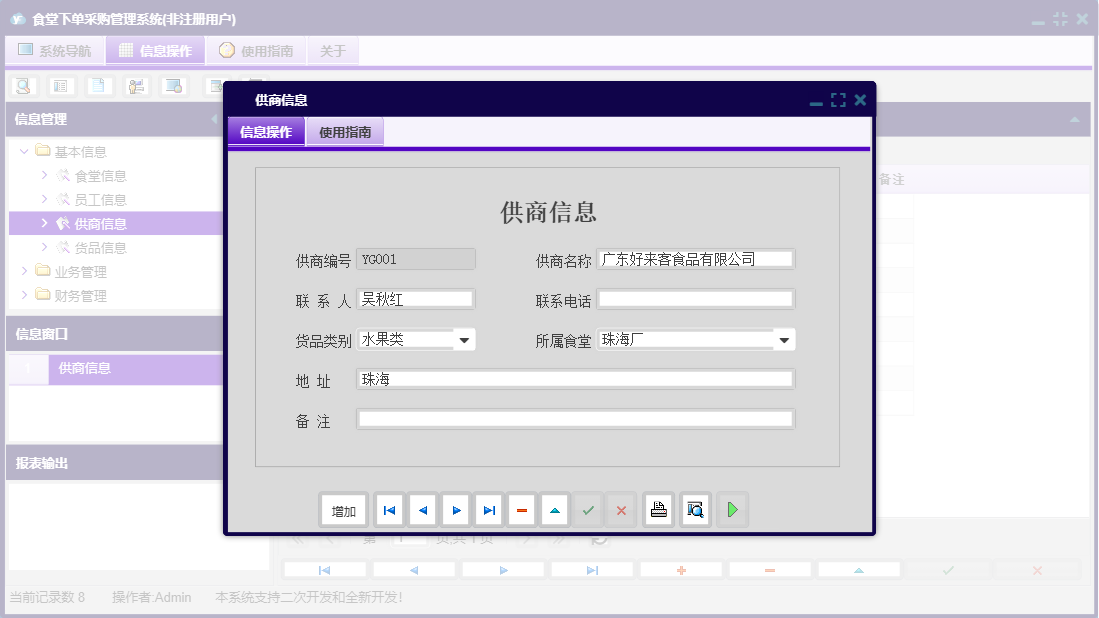1099x618 pixels.
Task: Click the 增加 button
Action: [x=343, y=509]
